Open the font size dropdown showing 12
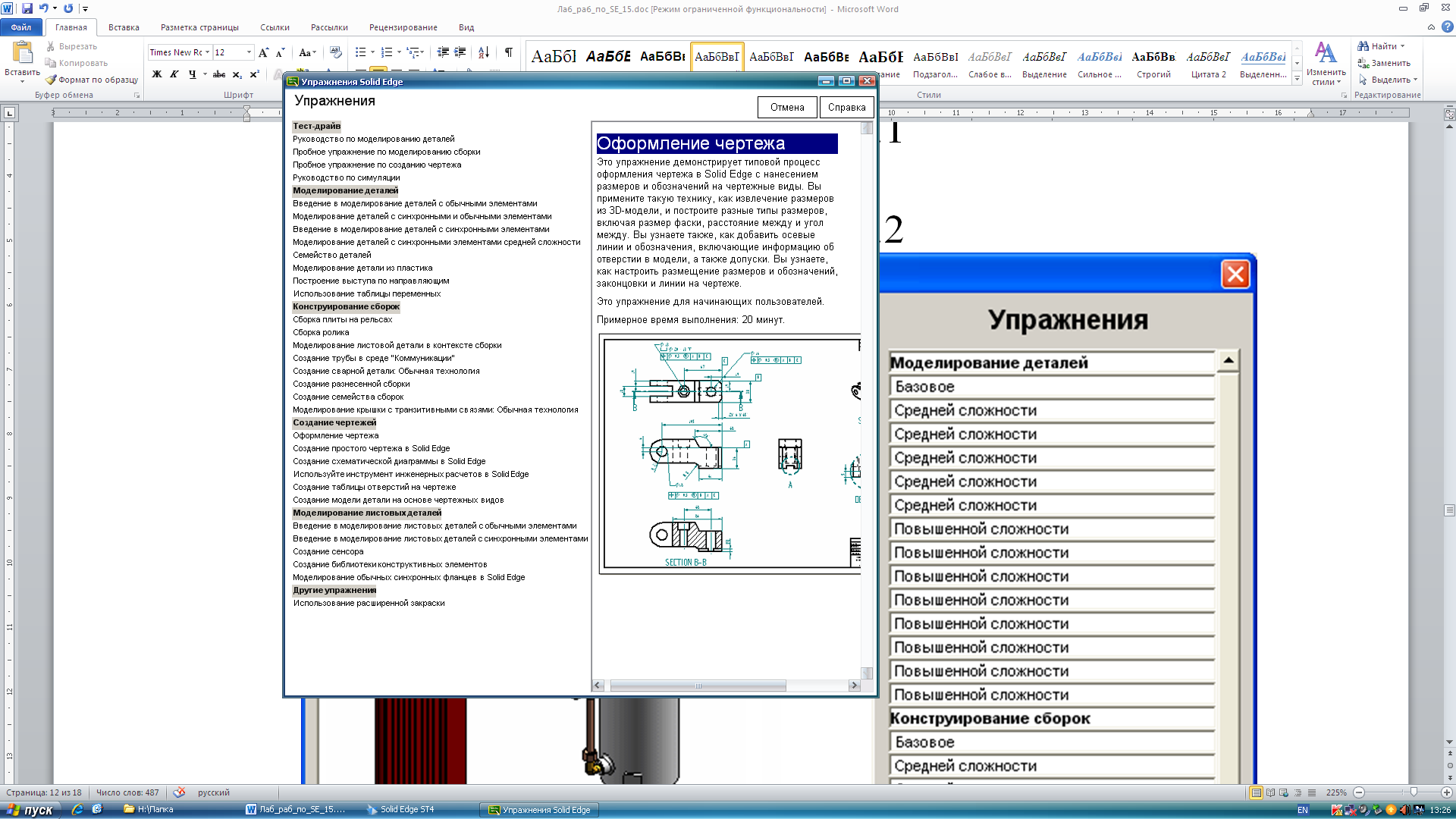Screen dimensions: 1456x819 point(249,52)
